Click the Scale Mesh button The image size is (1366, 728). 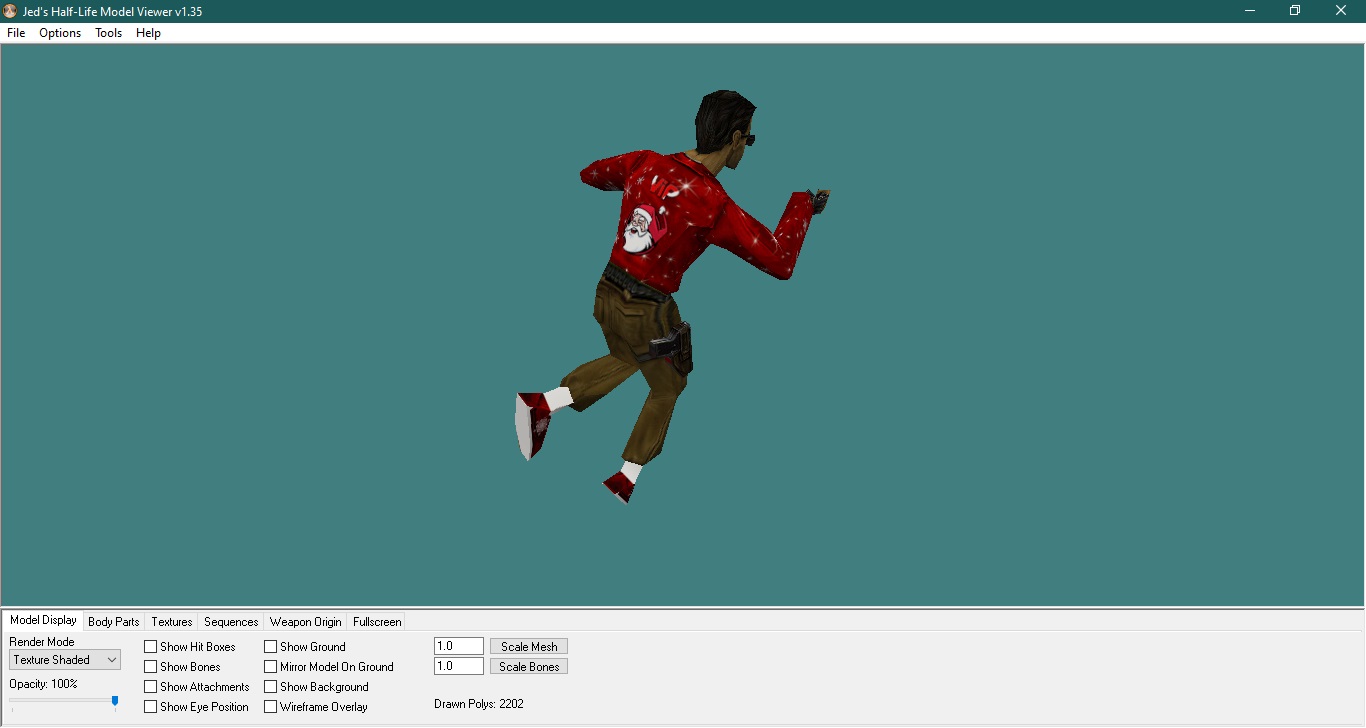[x=529, y=646]
